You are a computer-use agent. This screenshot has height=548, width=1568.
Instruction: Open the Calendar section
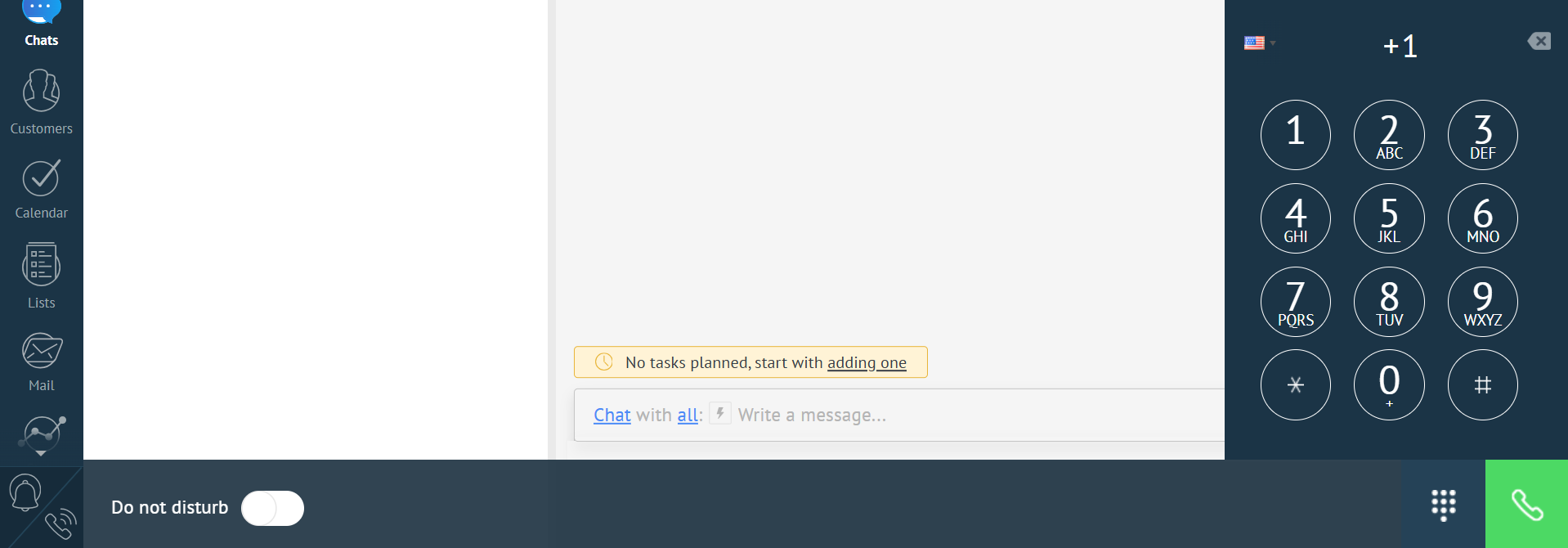[x=41, y=190]
